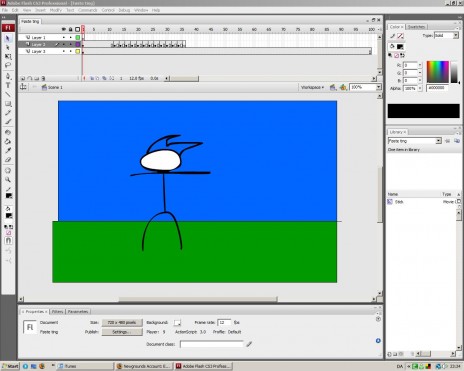Open the Window menu
This screenshot has height=371, width=464.
tap(141, 10)
